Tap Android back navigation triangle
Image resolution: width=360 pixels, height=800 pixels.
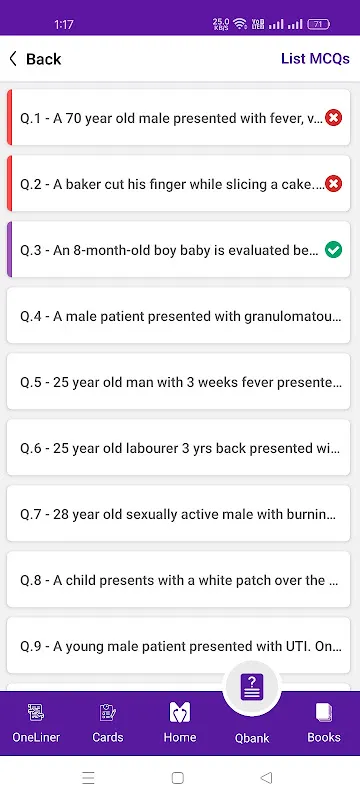[266, 778]
